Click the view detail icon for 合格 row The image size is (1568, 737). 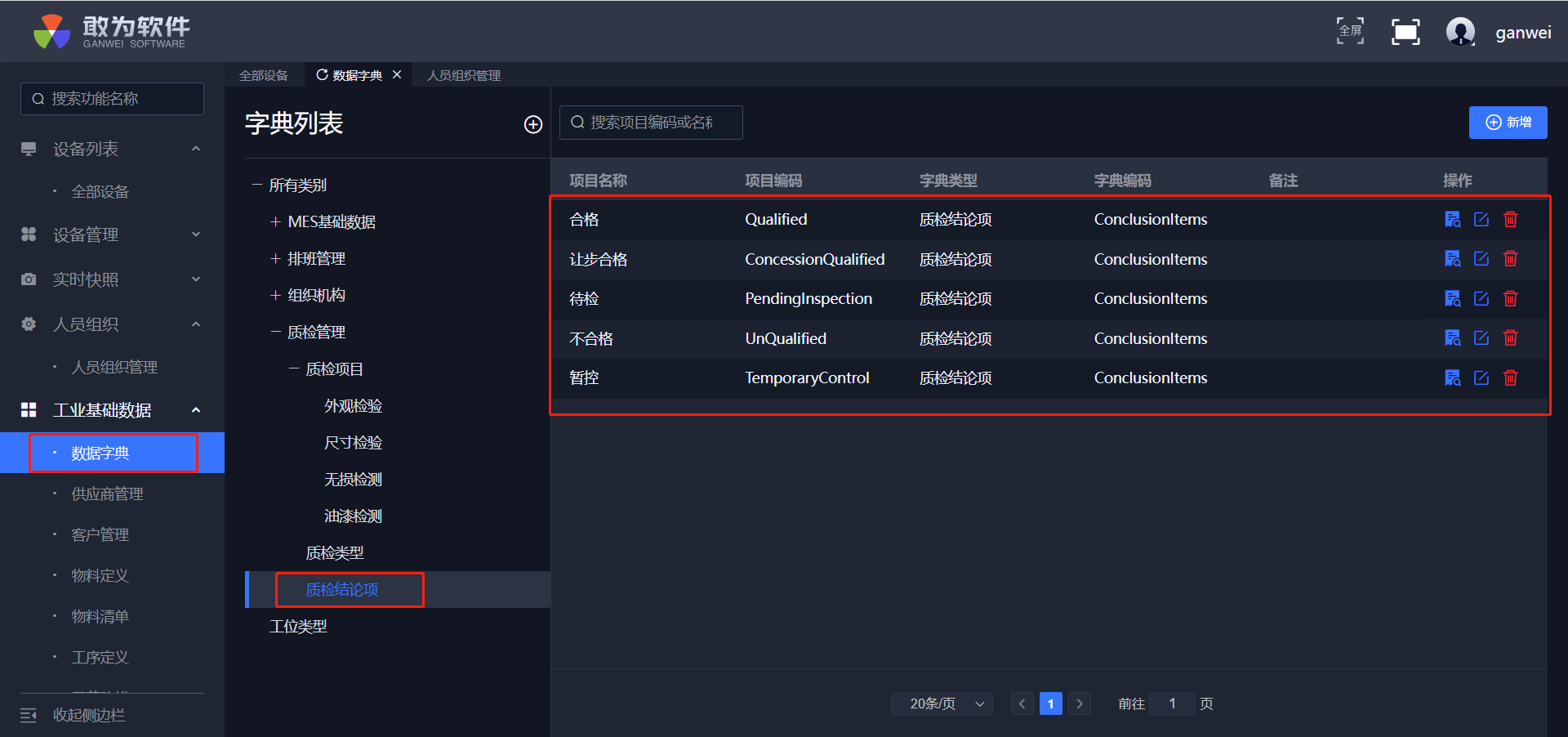coord(1452,219)
